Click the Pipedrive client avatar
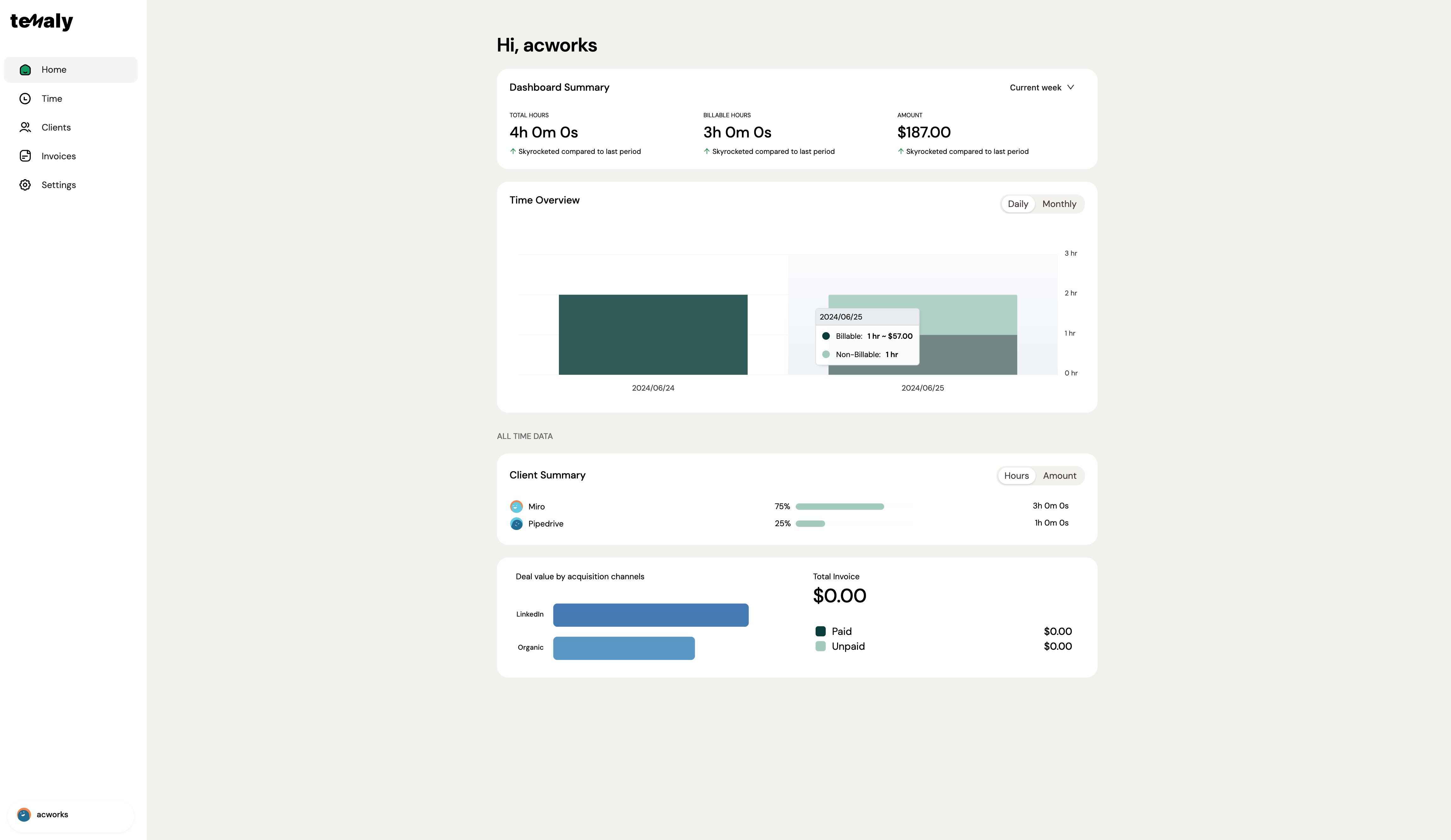Viewport: 1451px width, 840px height. tap(516, 524)
